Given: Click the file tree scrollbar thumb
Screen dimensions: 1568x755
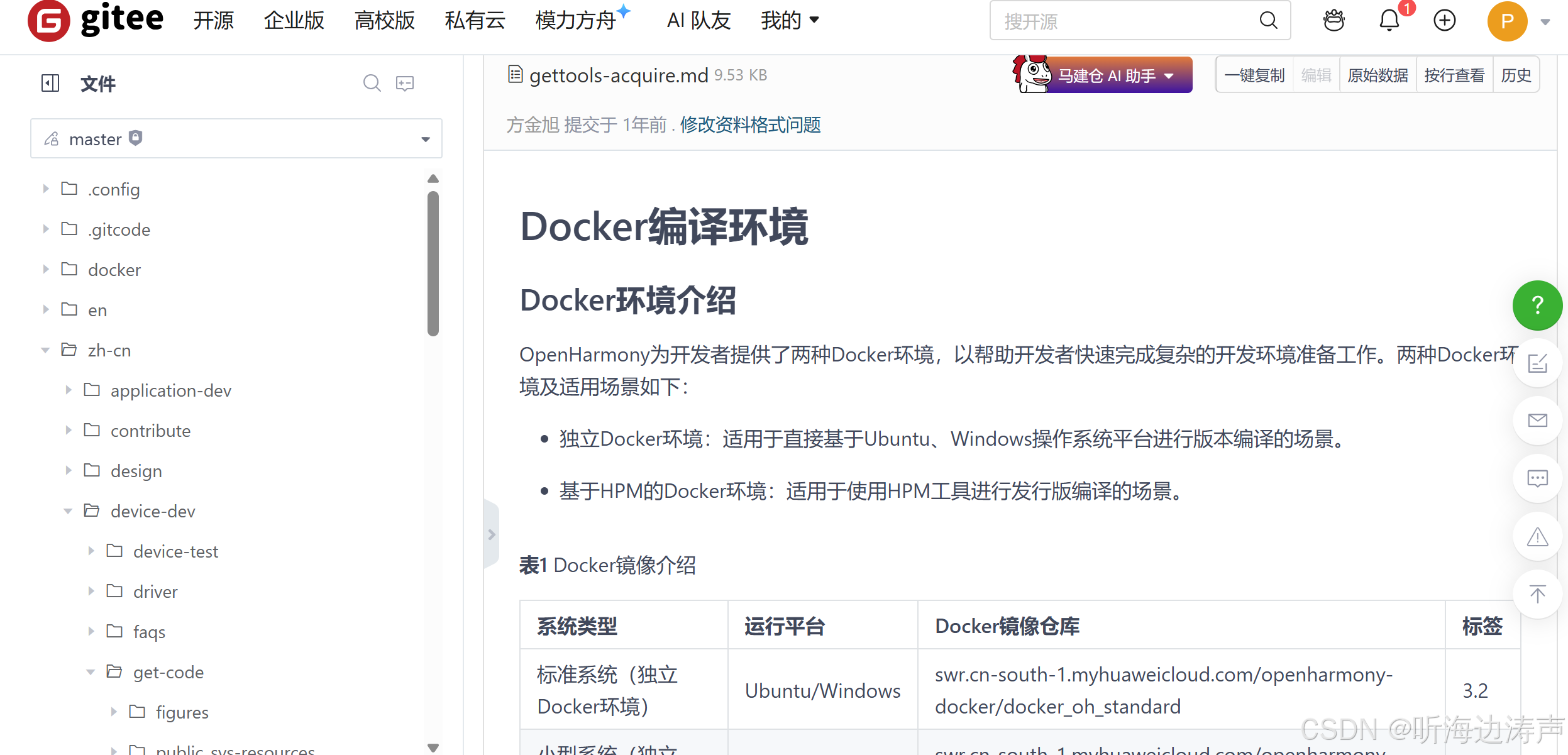Looking at the screenshot, I should (x=433, y=264).
